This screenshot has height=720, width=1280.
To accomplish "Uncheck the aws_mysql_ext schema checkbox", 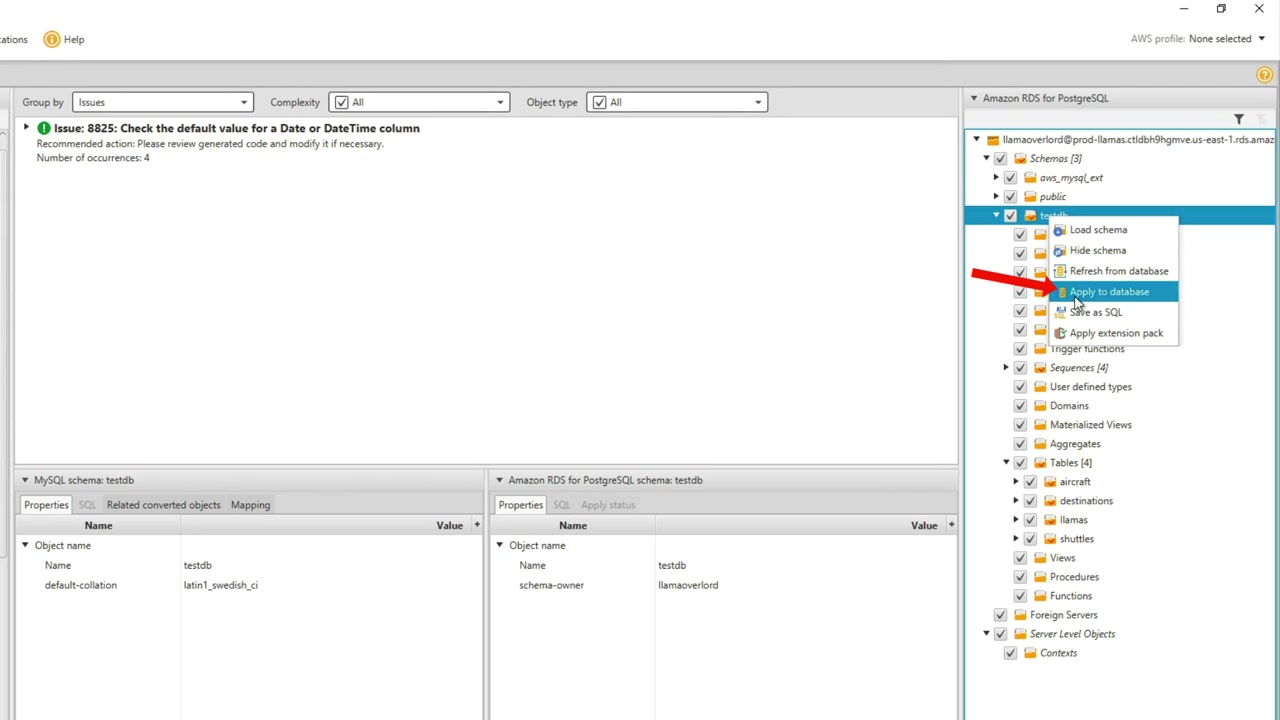I will pos(1011,178).
